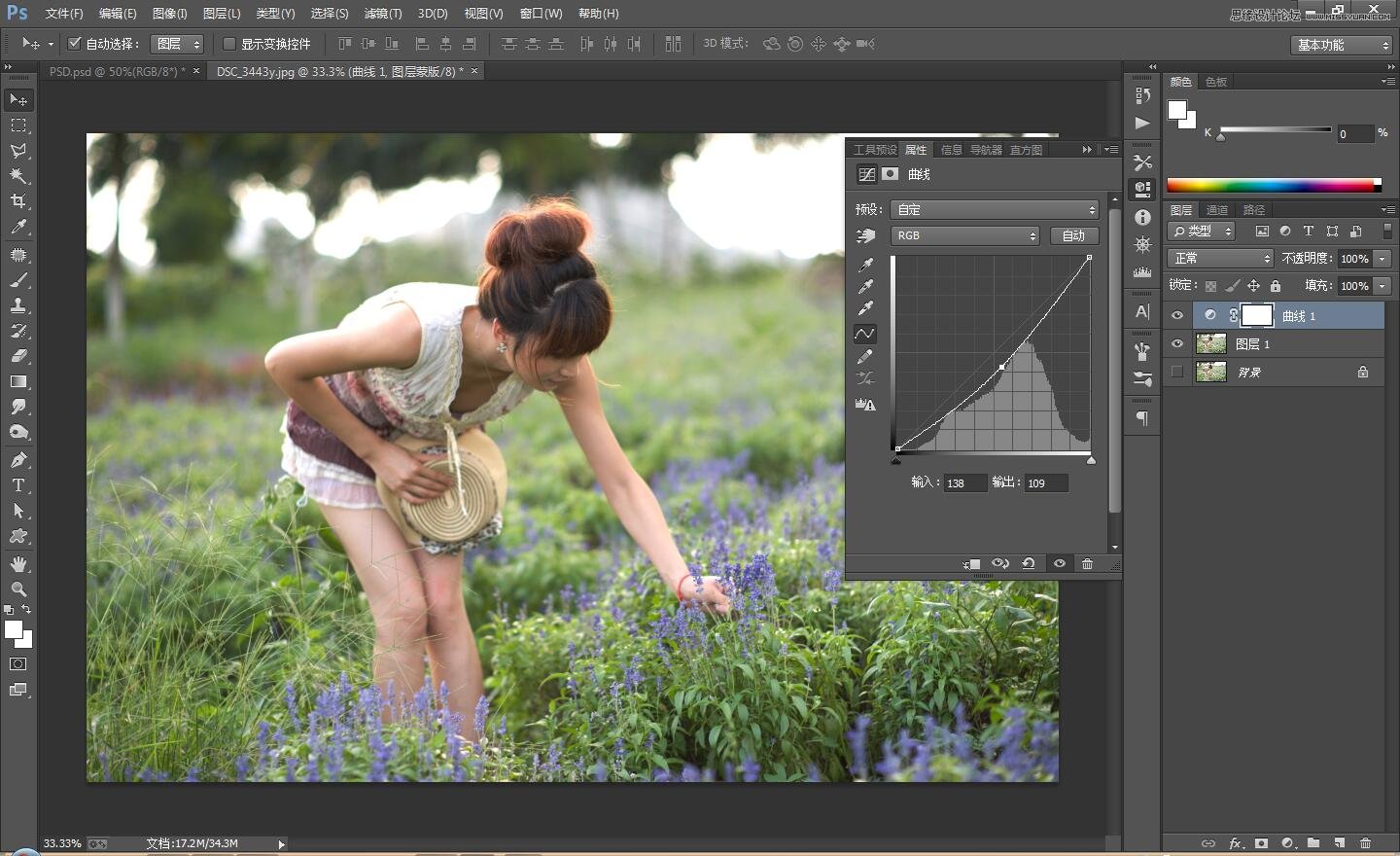Disable the 自动选择 checkbox

(x=75, y=43)
